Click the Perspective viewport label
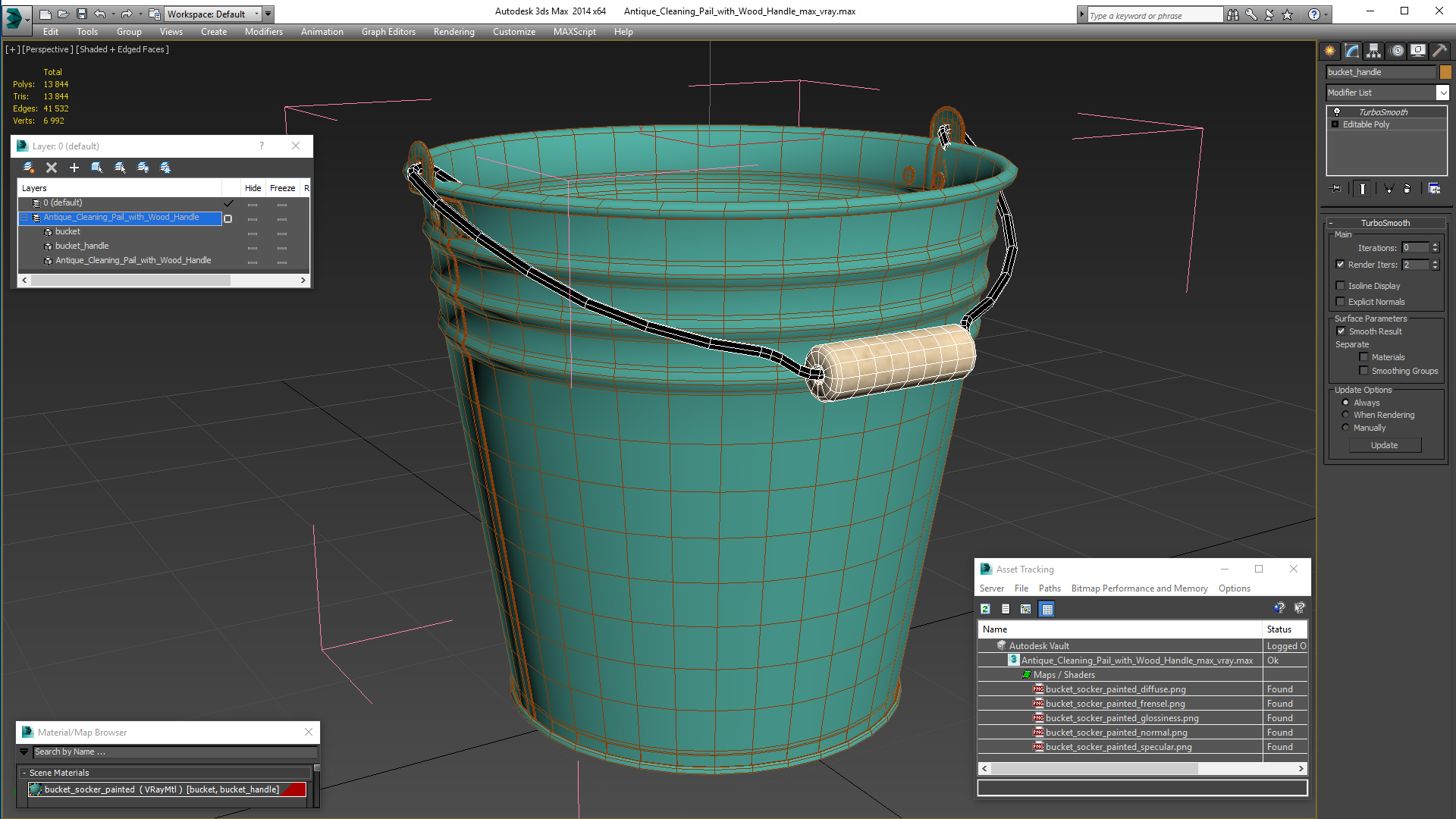This screenshot has height=819, width=1456. (x=48, y=49)
